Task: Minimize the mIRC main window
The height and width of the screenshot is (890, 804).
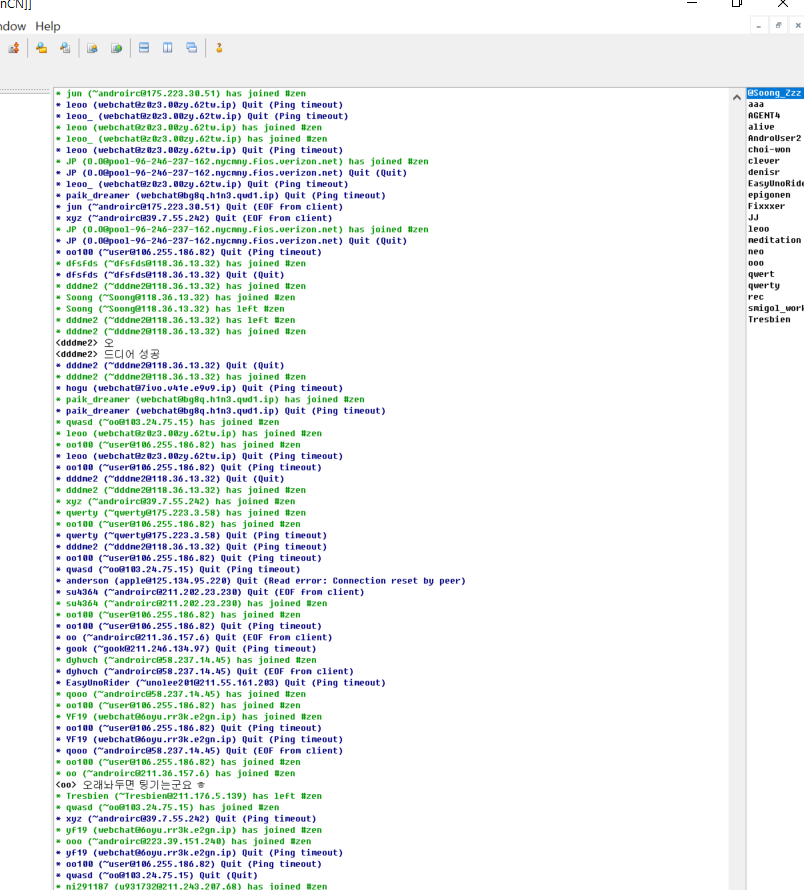Action: pyautogui.click(x=692, y=3)
